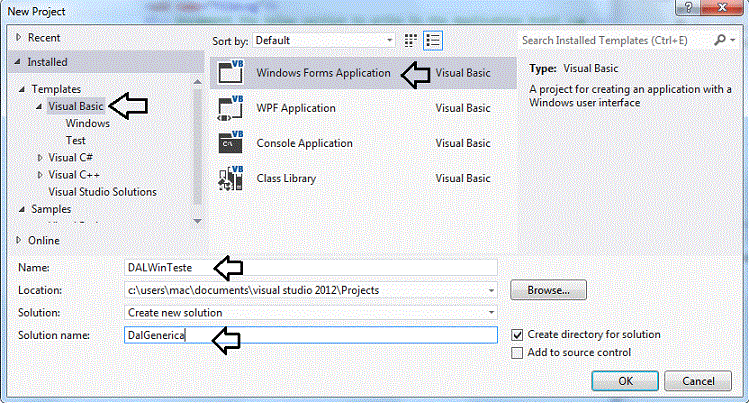The height and width of the screenshot is (403, 749).
Task: Open the Sort by Default dropdown
Action: coord(324,41)
